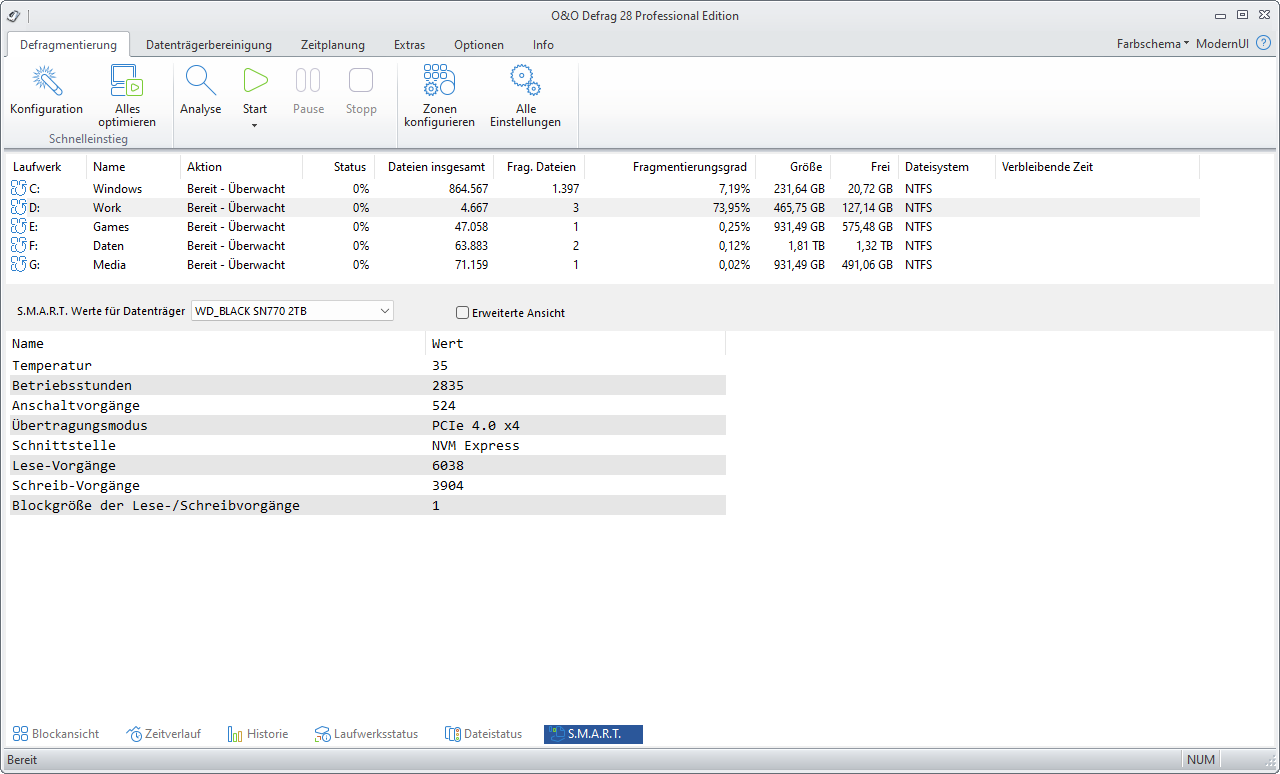Select drive F: icon in list
The height and width of the screenshot is (774, 1280).
click(18, 246)
